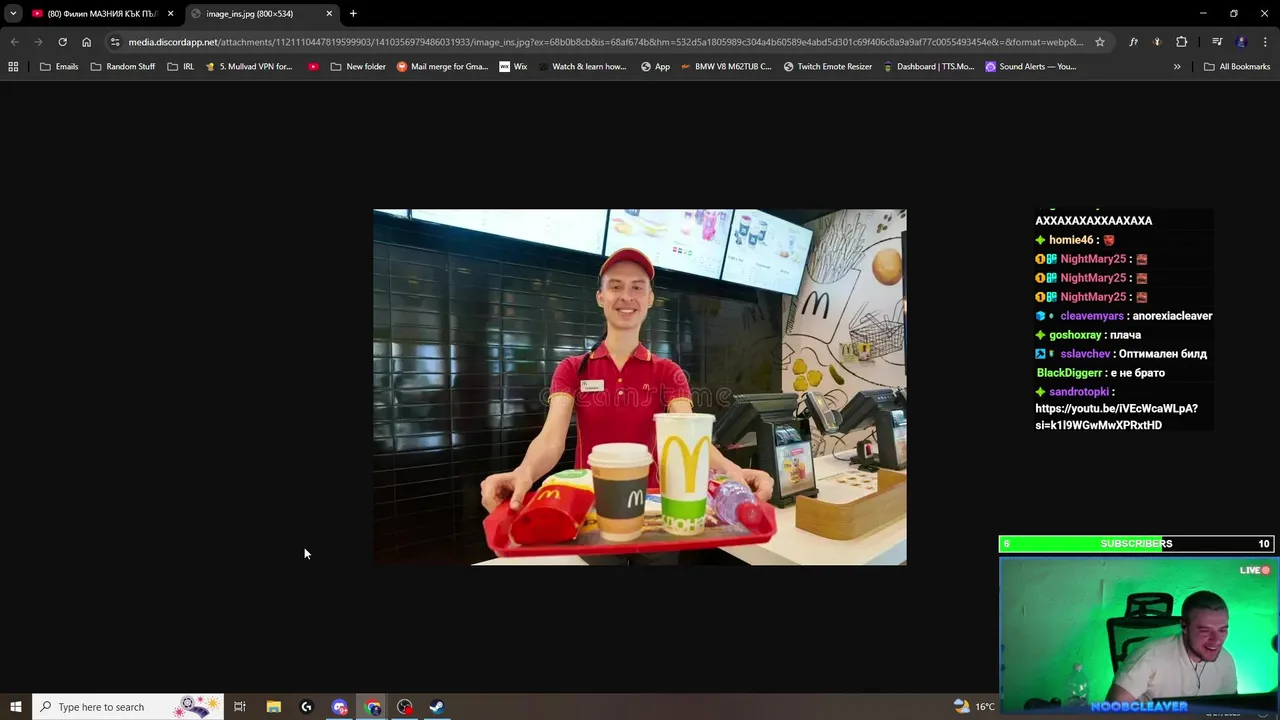
Task: Go forward to next page
Action: click(38, 42)
